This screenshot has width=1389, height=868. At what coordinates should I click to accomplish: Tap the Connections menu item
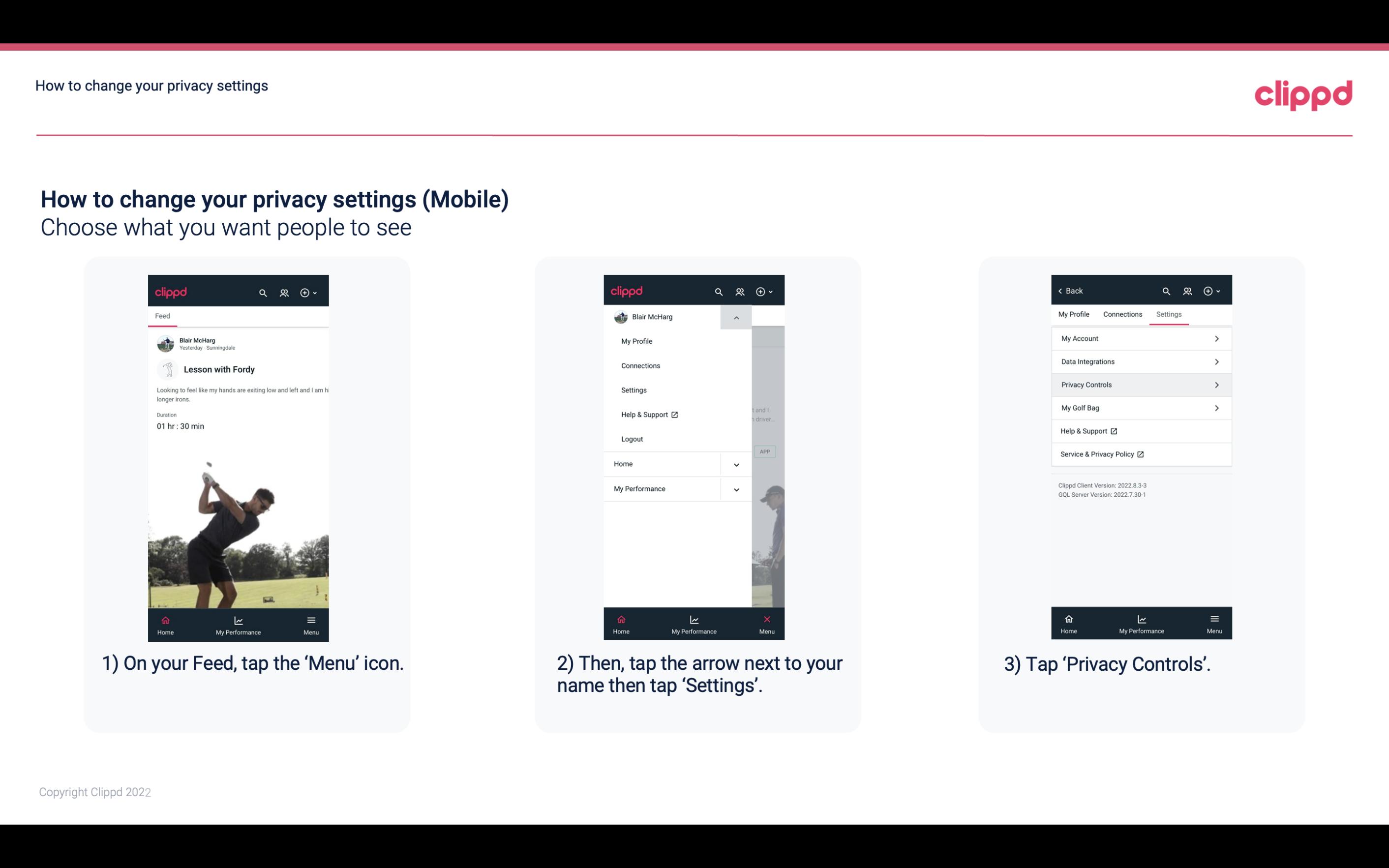pos(641,366)
